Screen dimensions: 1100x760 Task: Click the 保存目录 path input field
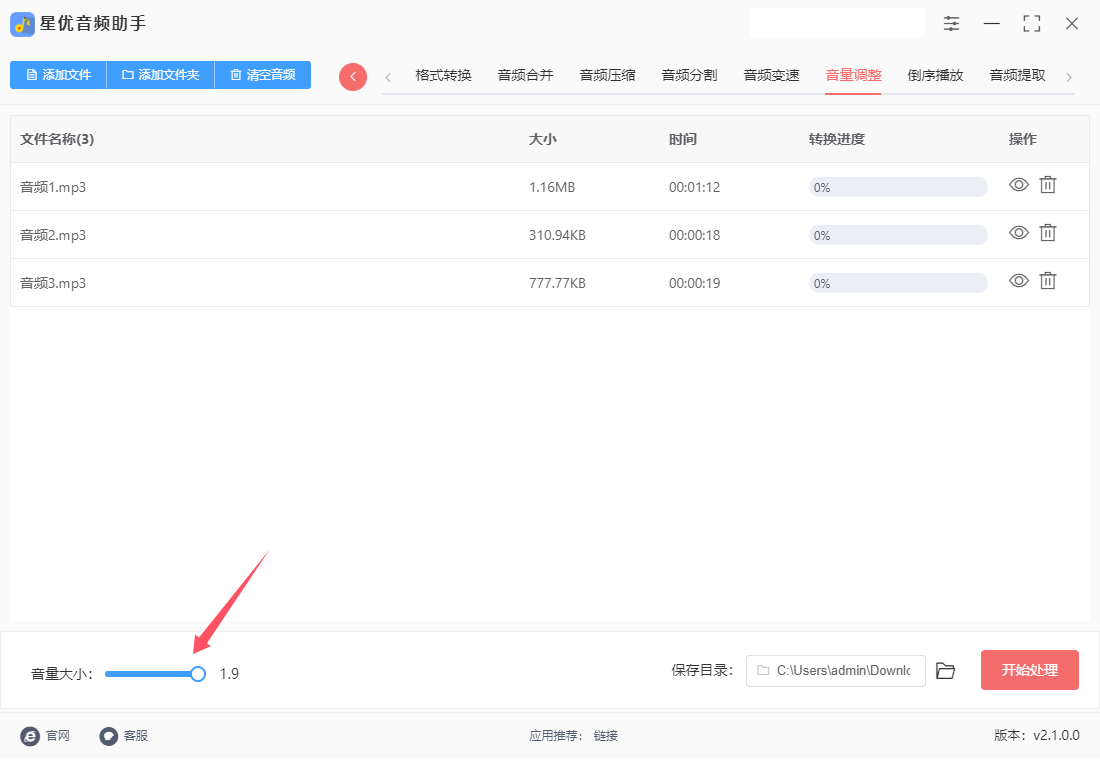[836, 671]
